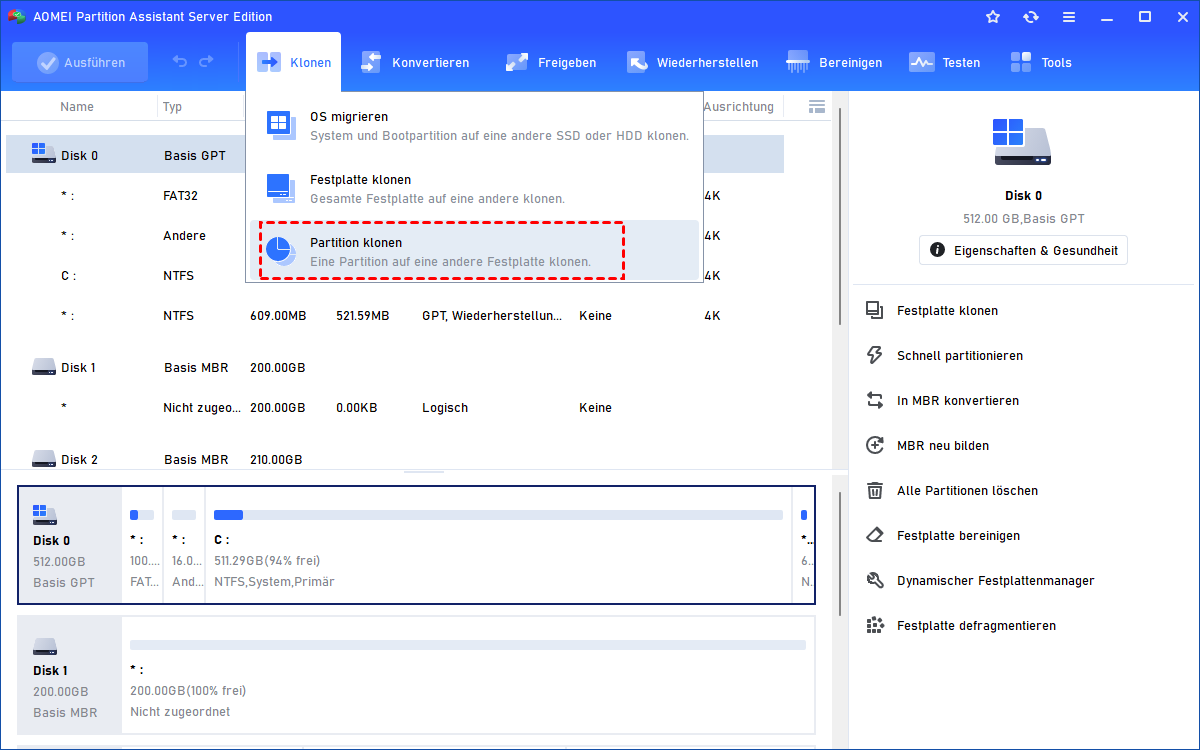Select the 100MB FAT partition block in map

142,545
